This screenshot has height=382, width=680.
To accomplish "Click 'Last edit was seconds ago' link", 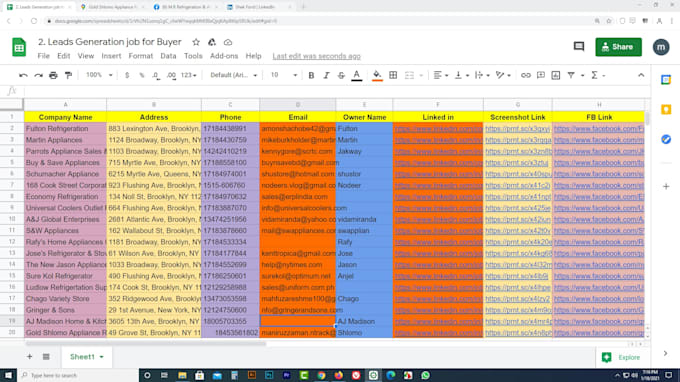I will 317,56.
